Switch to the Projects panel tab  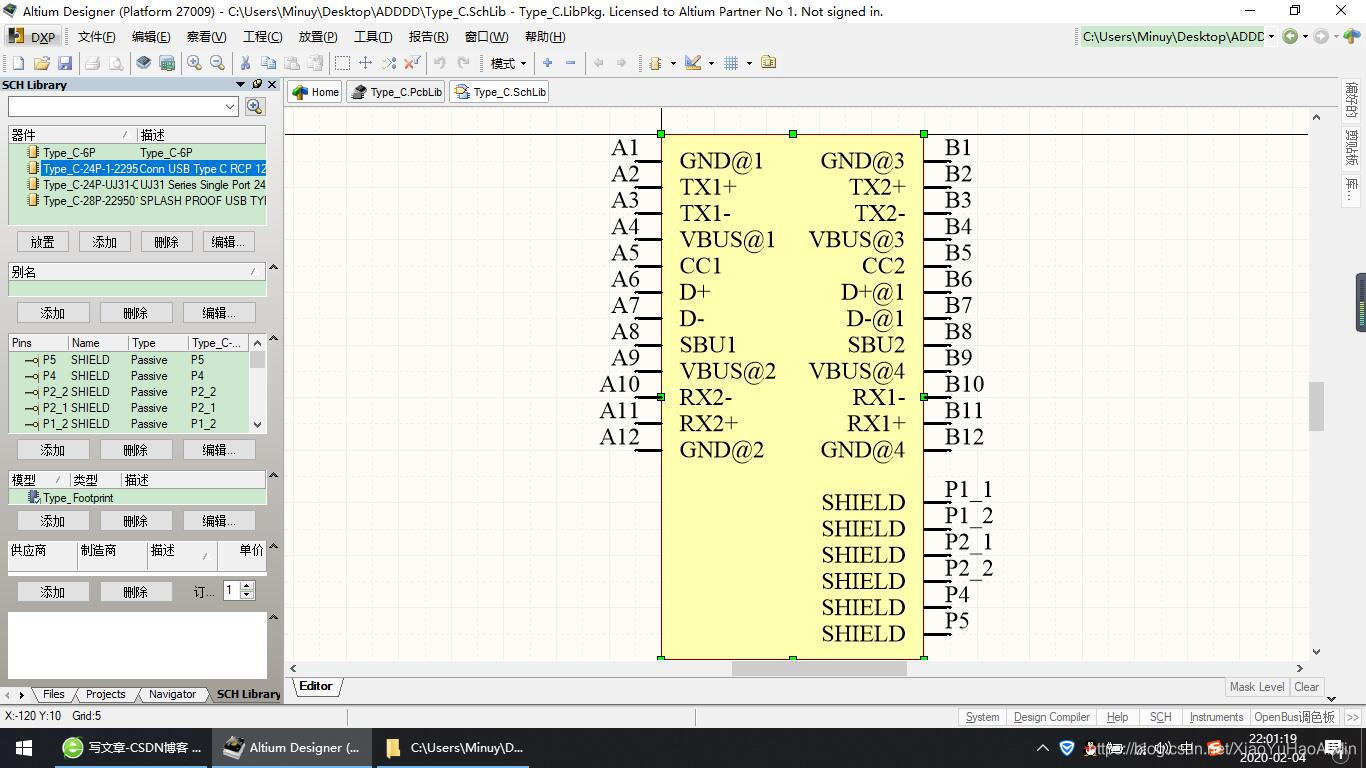click(105, 694)
